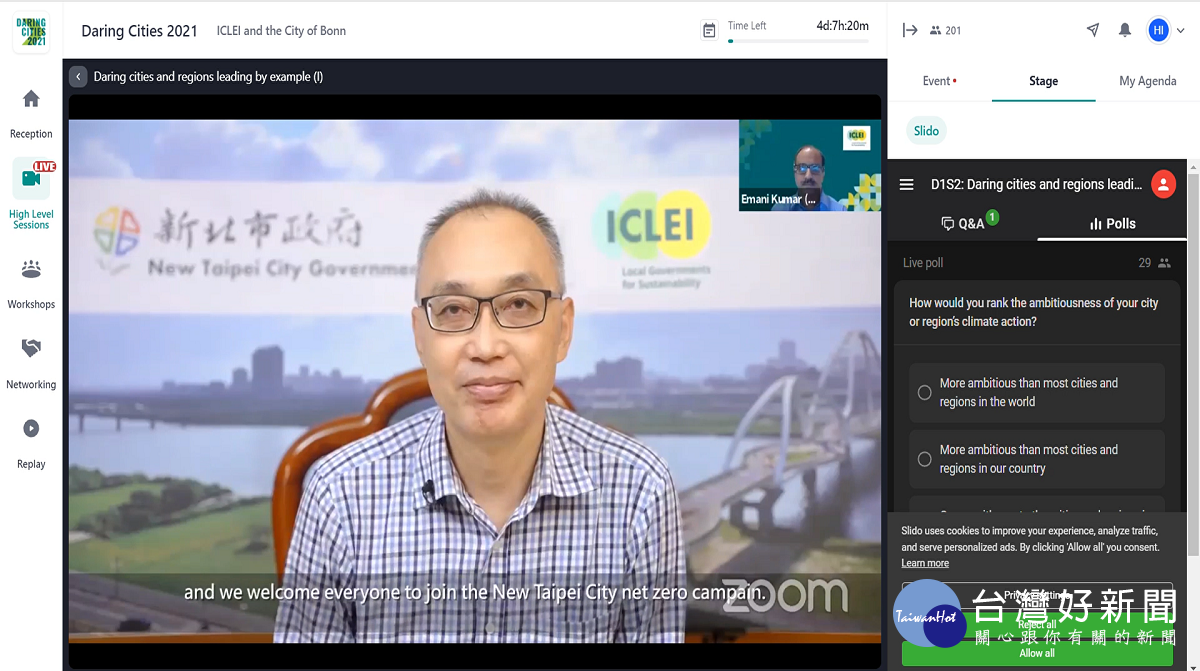Viewport: 1200px width, 671px height.
Task: Follow the Learn more cookie link
Action: pyautogui.click(x=925, y=563)
